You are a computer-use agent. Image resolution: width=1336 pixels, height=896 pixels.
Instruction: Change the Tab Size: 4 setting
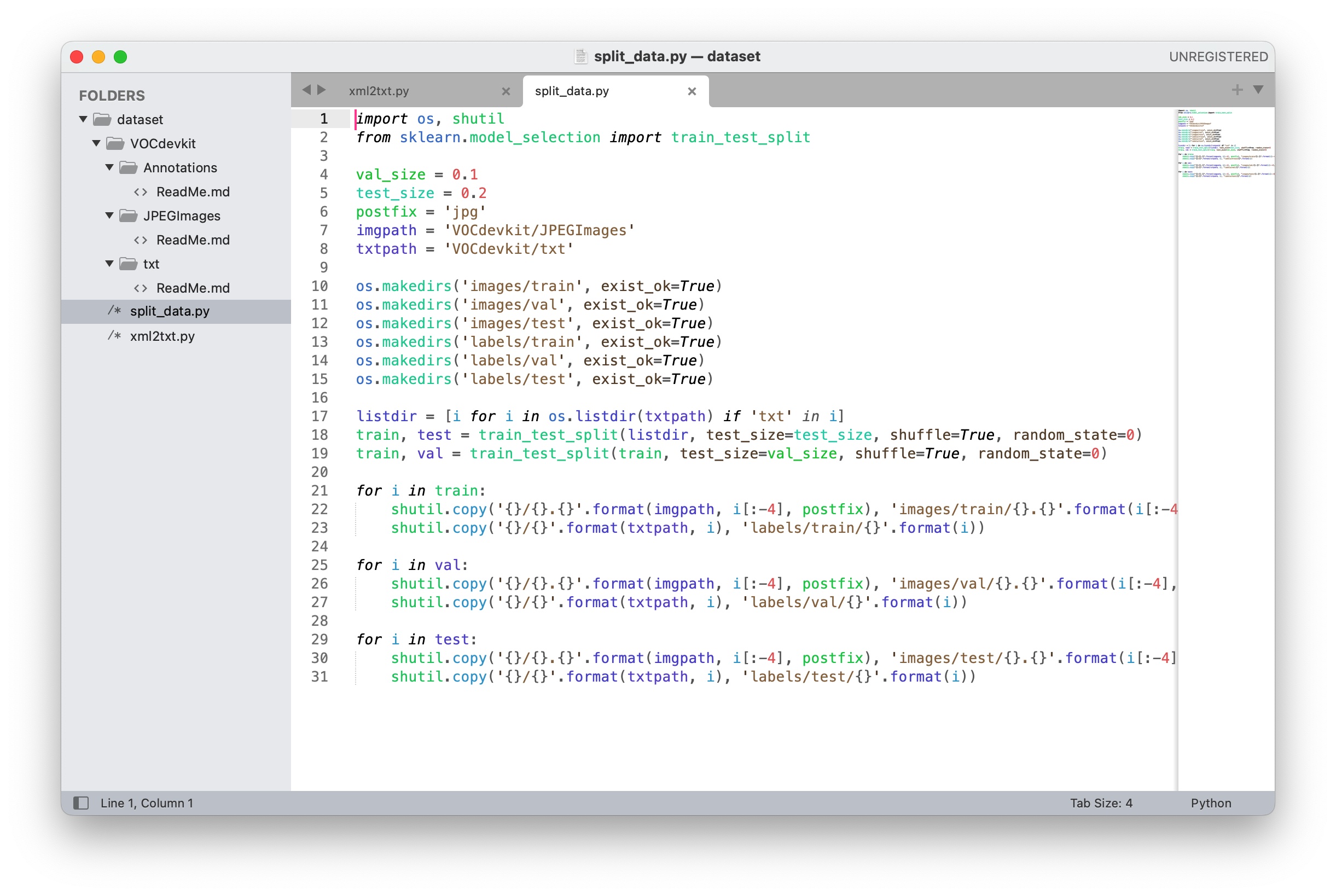1101,803
